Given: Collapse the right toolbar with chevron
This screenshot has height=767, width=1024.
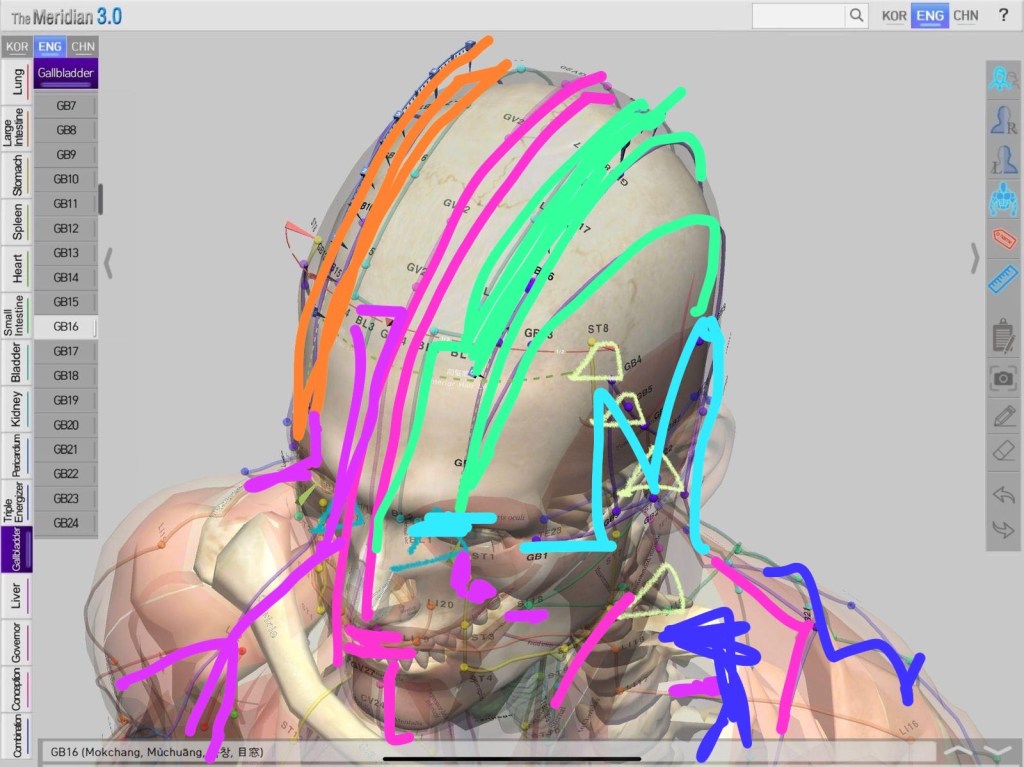Looking at the screenshot, I should pyautogui.click(x=976, y=258).
